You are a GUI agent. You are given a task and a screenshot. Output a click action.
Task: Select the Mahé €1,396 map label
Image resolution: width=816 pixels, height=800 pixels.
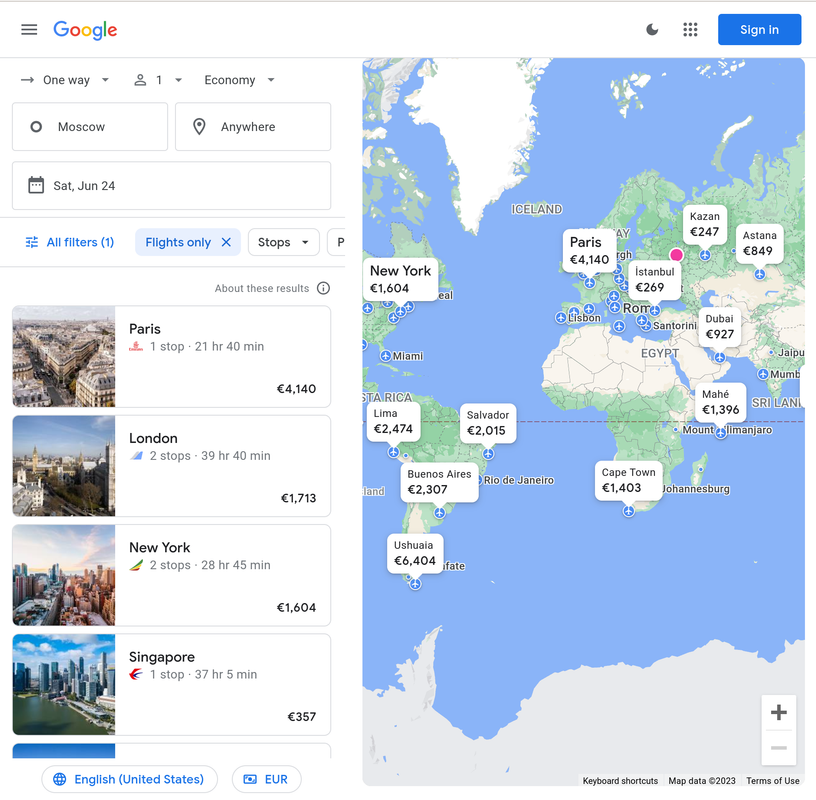click(x=720, y=402)
